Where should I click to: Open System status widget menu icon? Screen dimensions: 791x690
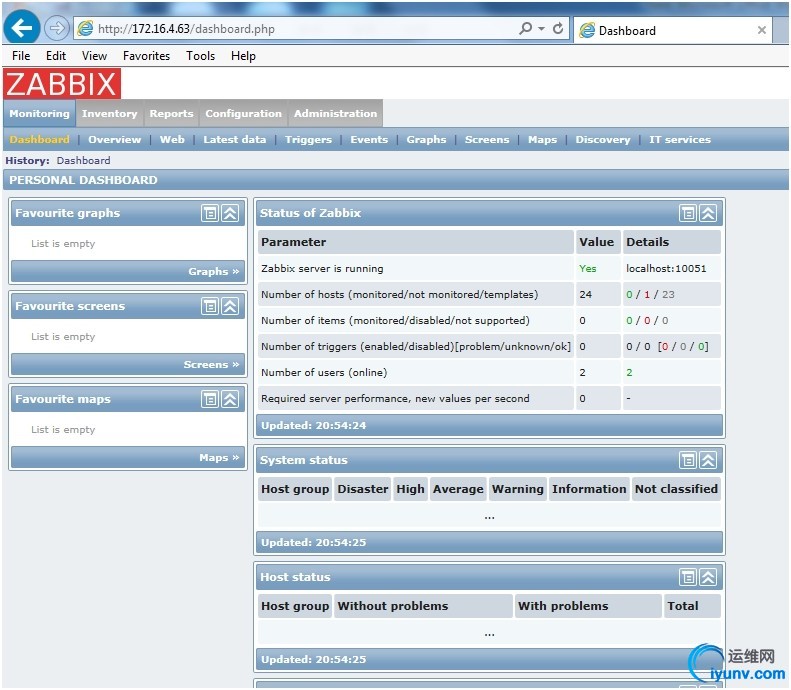point(688,460)
